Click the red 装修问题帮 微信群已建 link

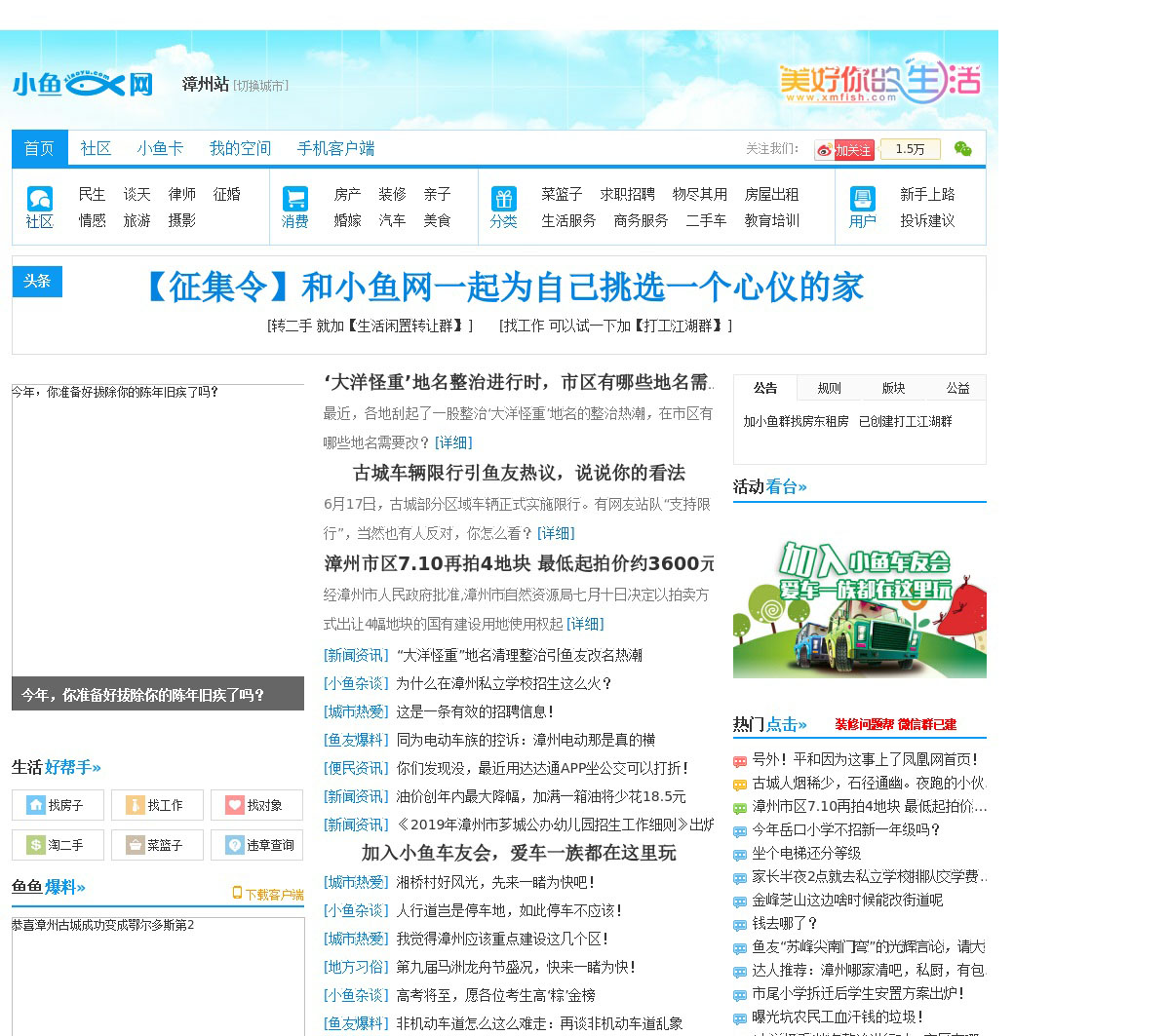click(895, 724)
